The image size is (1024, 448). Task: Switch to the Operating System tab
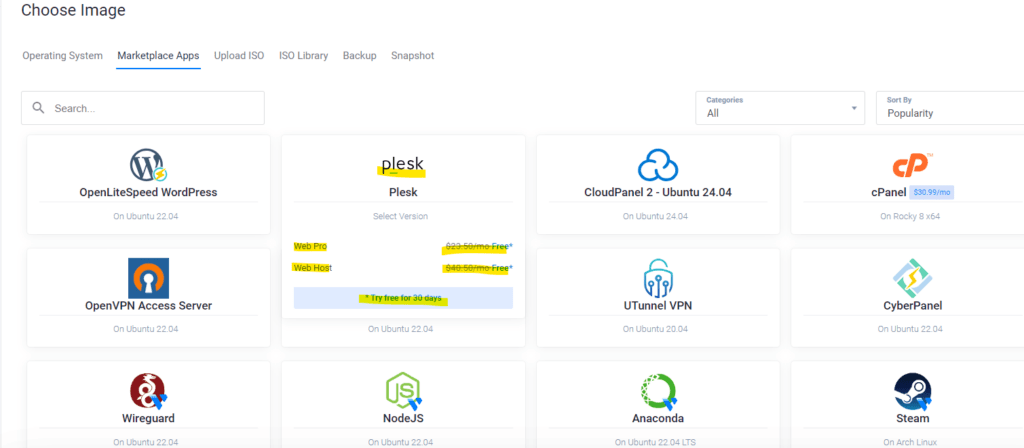(63, 56)
